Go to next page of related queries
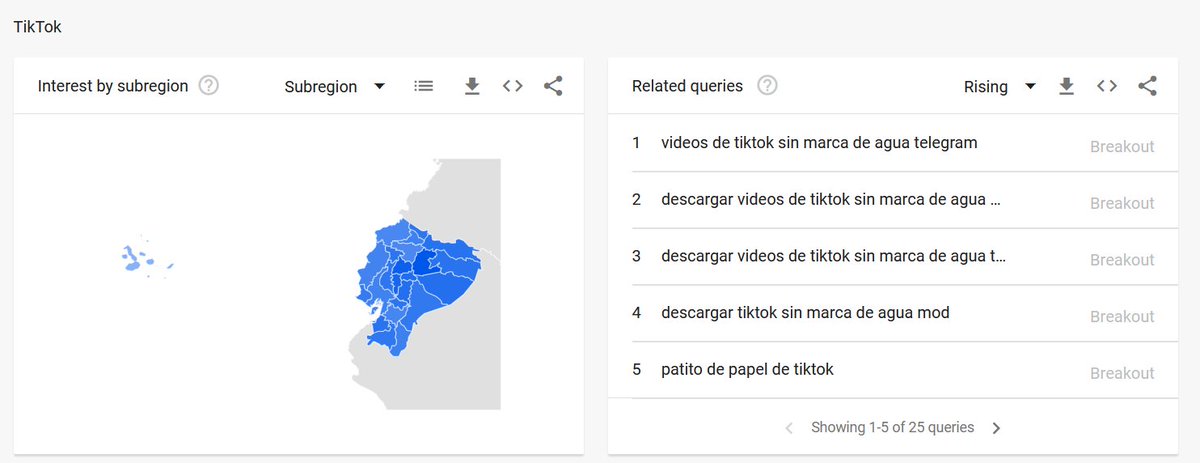The image size is (1200, 463). (x=996, y=428)
